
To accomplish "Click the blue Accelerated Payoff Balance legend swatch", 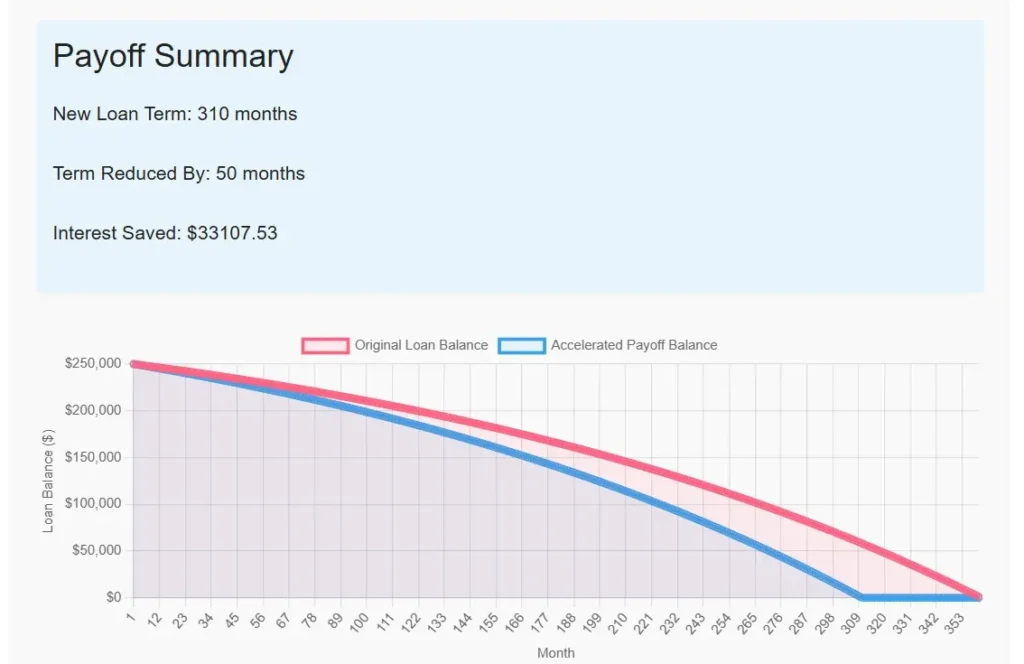I will (x=522, y=345).
